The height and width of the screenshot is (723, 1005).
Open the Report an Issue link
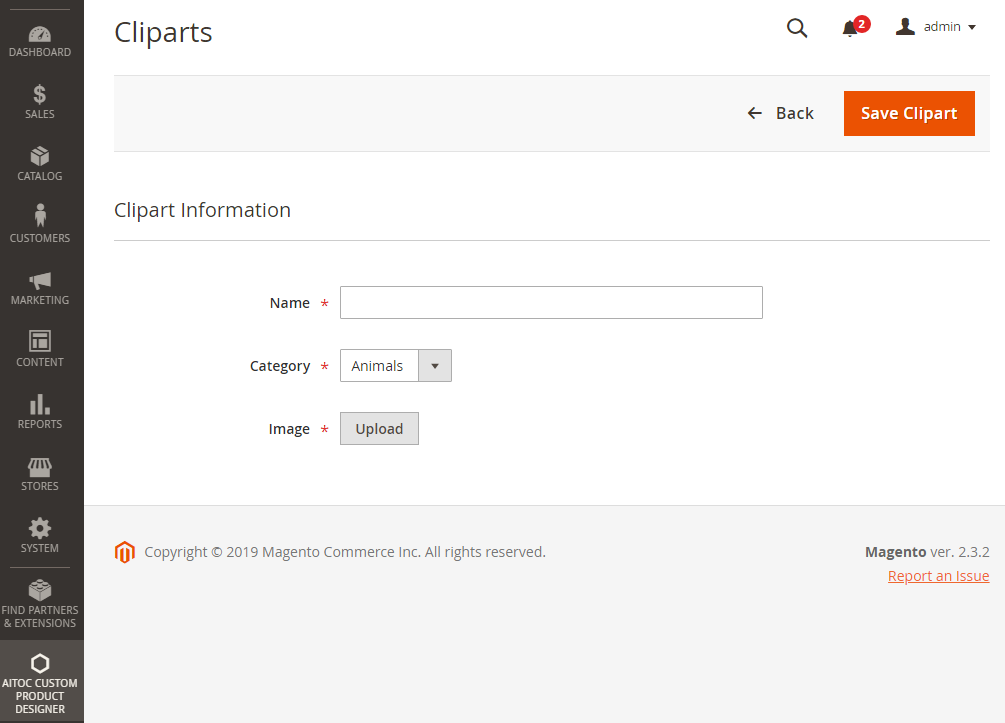[938, 576]
